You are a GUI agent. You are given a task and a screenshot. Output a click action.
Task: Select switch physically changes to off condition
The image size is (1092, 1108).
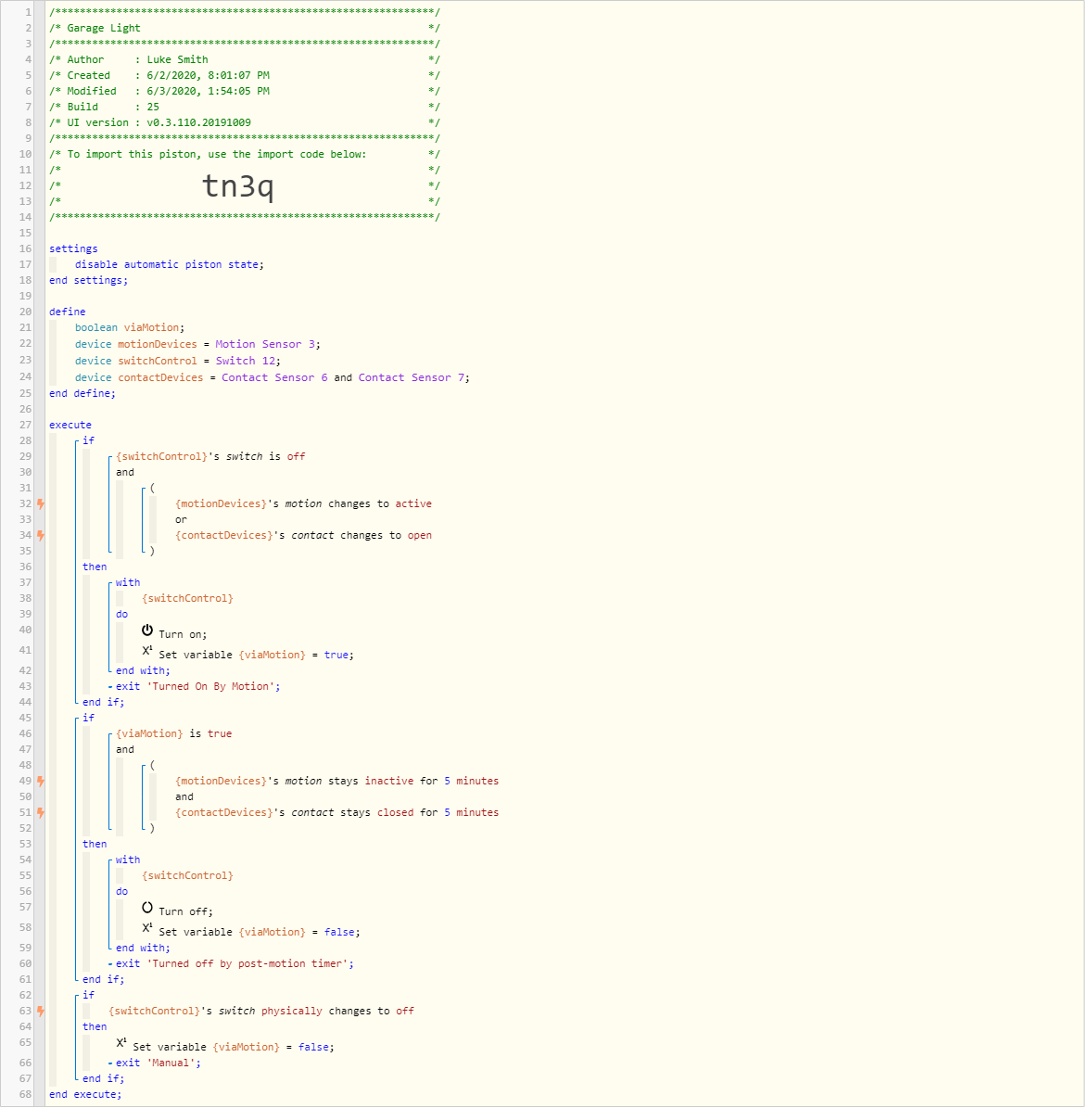point(261,1012)
